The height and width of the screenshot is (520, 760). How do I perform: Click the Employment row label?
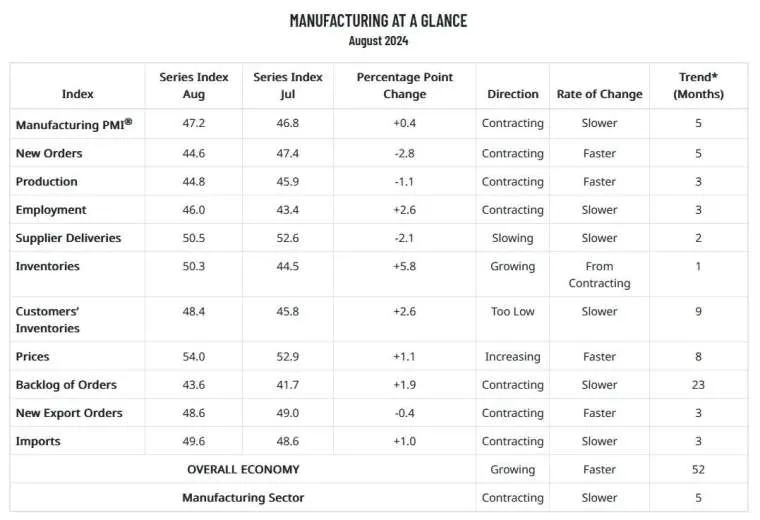51,210
